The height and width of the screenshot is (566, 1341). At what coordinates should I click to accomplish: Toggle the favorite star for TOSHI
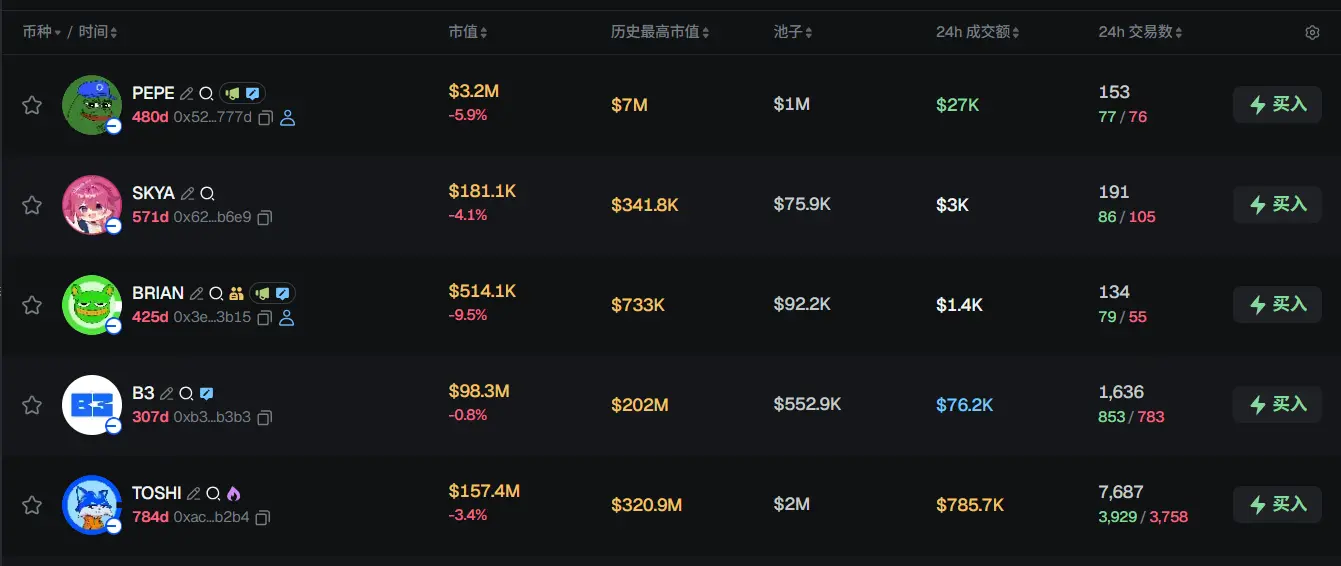pyautogui.click(x=32, y=505)
